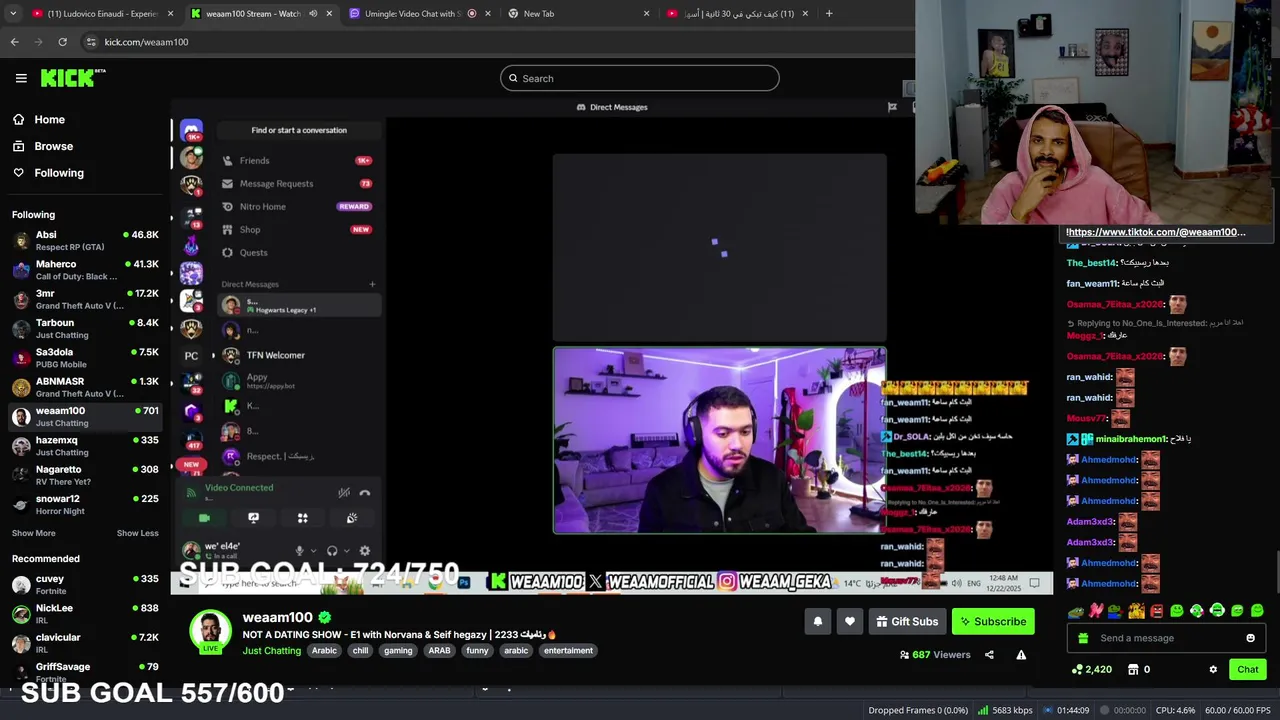This screenshot has height=720, width=1280.
Task: Open the browser tab search dropdown
Action: coord(14,14)
